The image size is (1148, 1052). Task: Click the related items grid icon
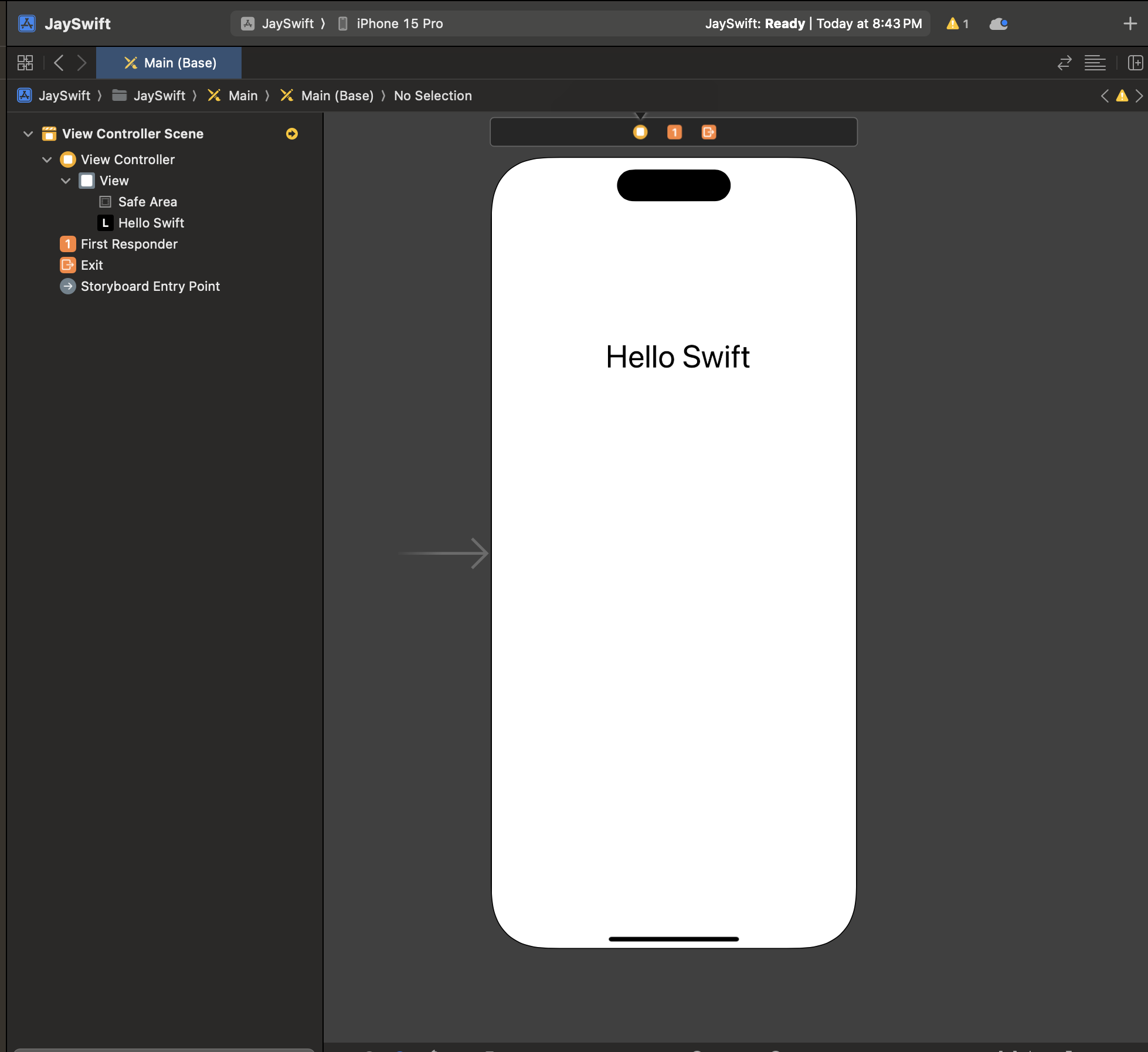click(25, 63)
